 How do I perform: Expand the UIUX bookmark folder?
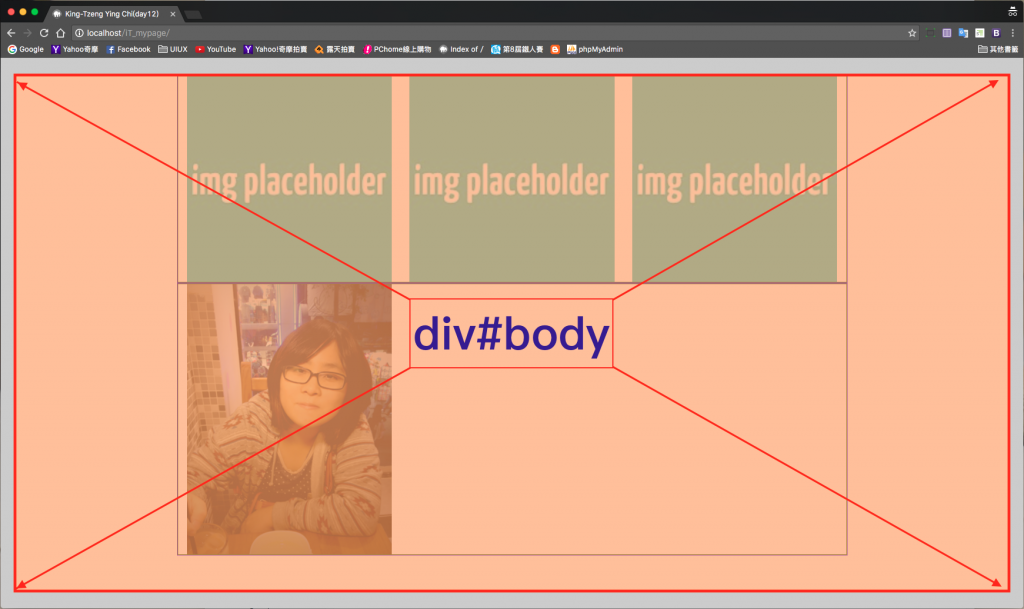pyautogui.click(x=172, y=49)
